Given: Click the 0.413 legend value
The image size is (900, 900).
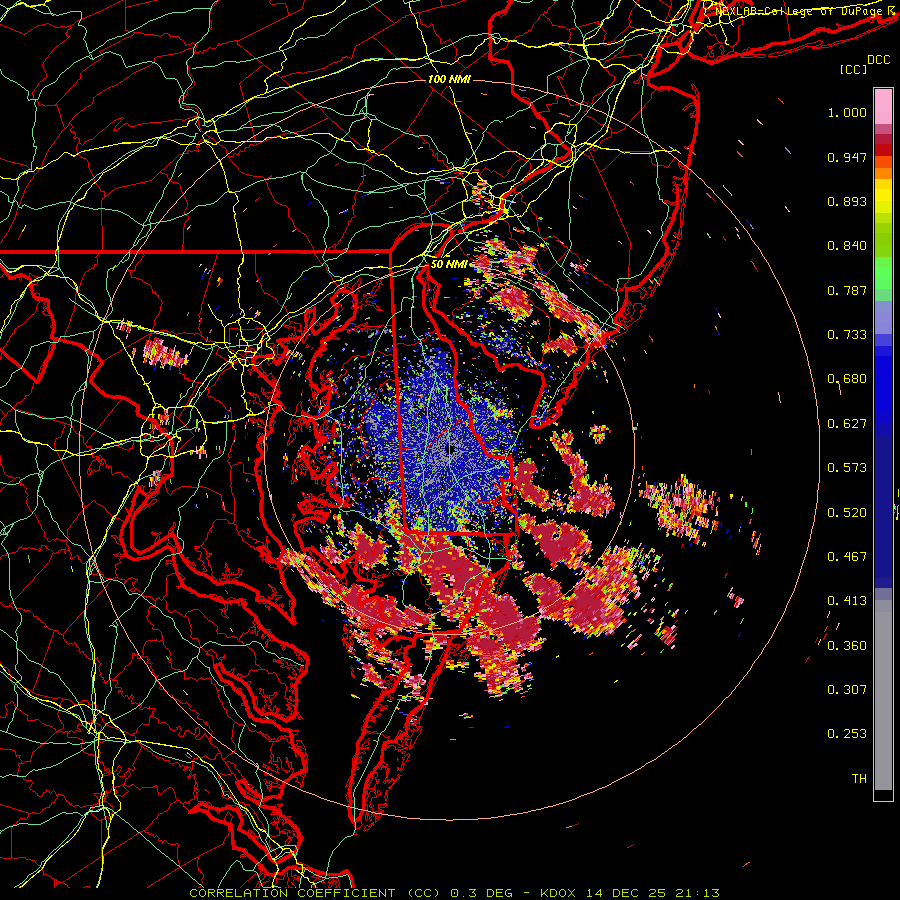Looking at the screenshot, I should (x=847, y=601).
